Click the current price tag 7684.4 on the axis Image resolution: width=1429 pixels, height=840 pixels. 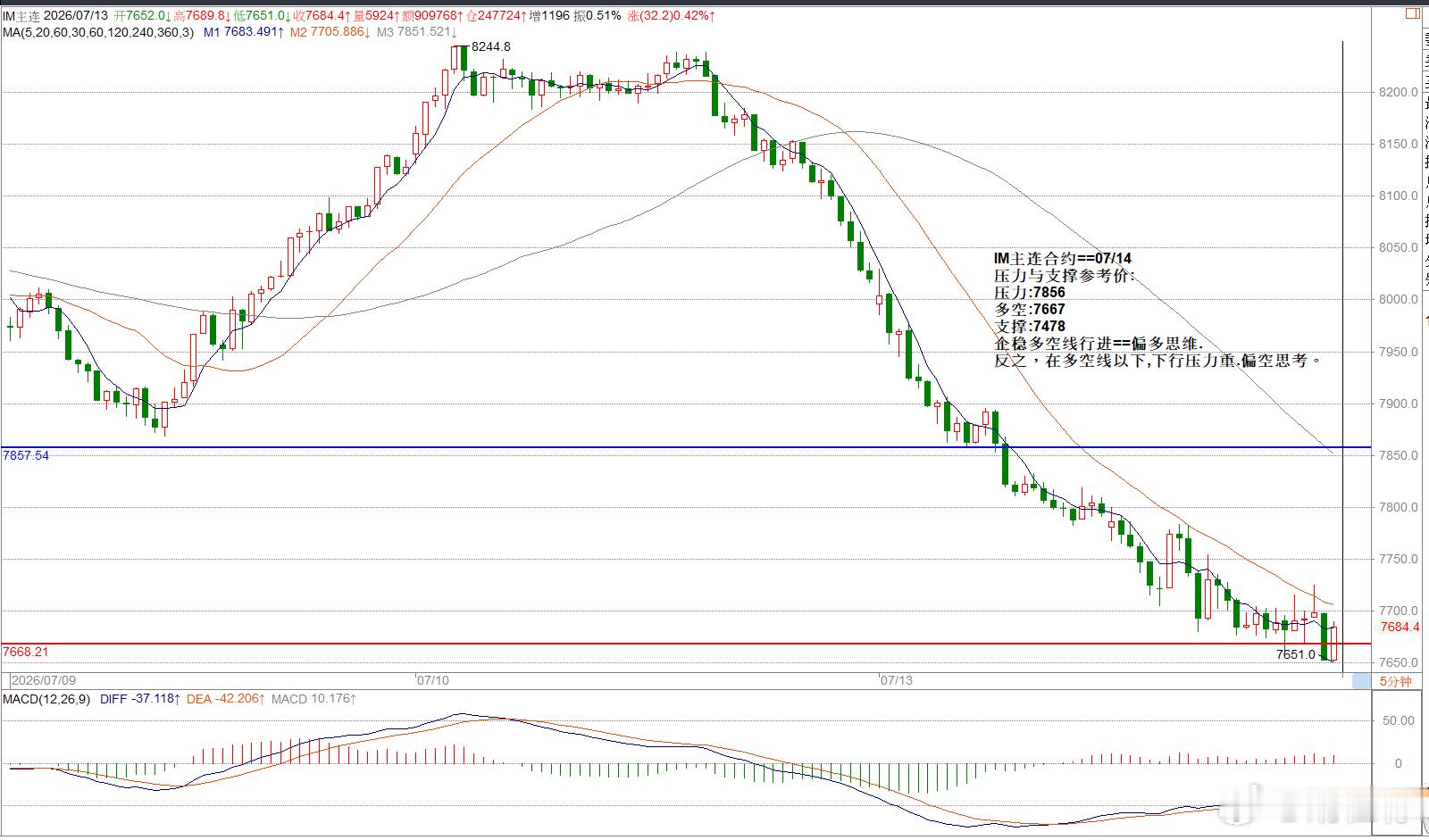pos(1400,627)
